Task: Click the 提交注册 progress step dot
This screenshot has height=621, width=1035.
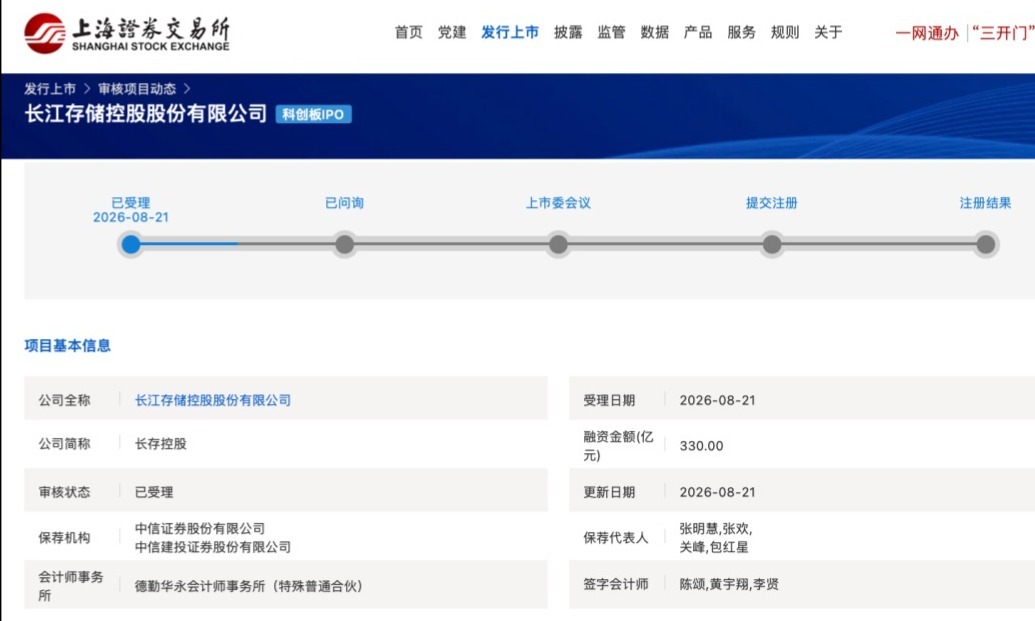Action: 772,244
